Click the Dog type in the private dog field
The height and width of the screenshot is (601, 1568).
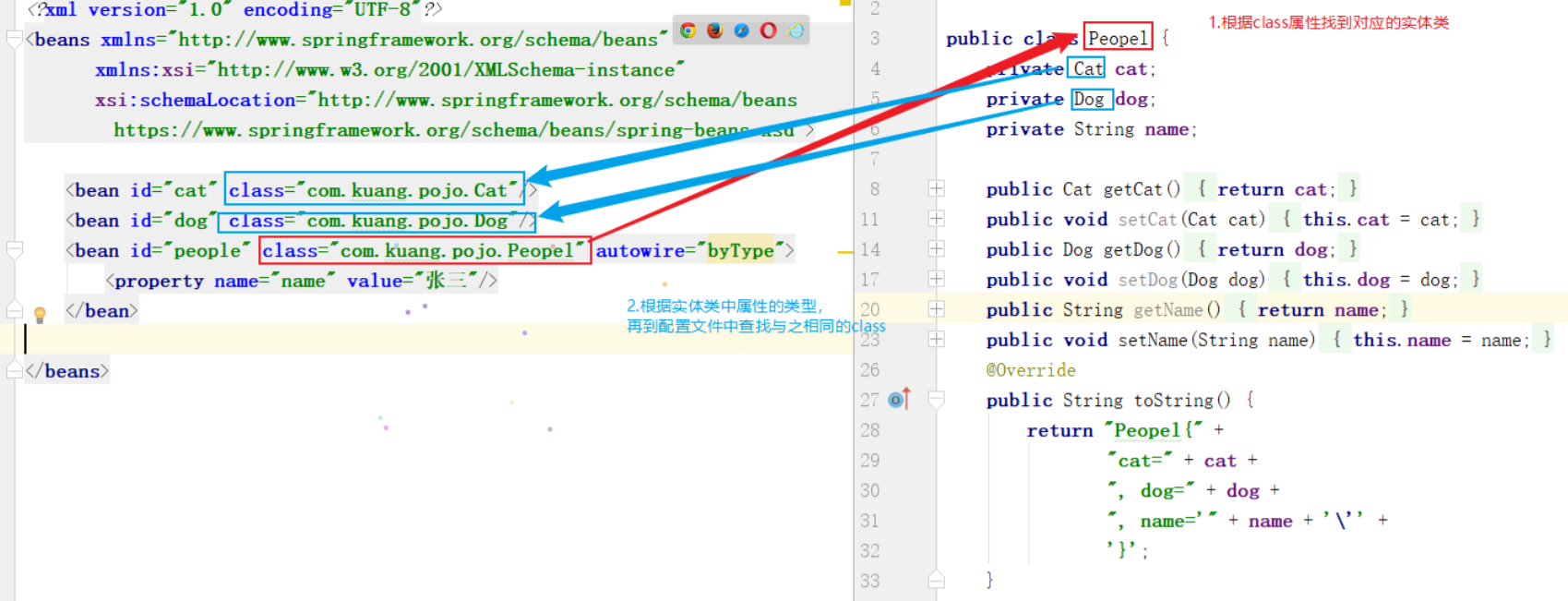(x=1088, y=99)
